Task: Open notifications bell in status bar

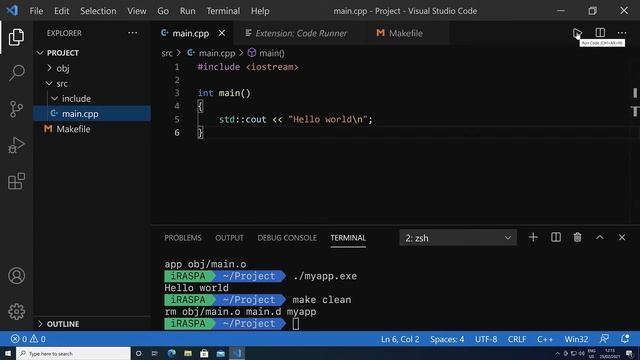Action: (x=625, y=339)
